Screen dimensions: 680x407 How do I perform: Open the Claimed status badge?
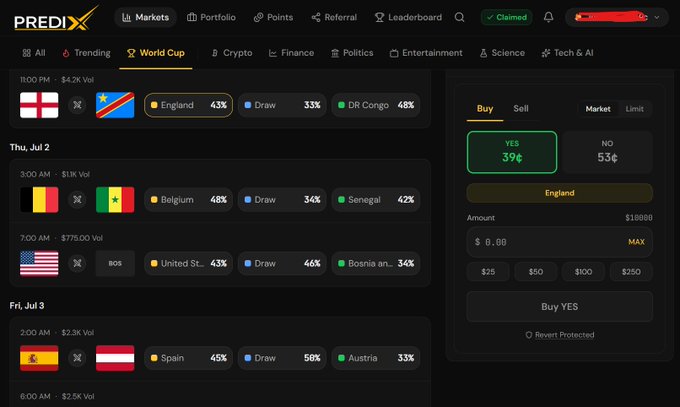507,17
